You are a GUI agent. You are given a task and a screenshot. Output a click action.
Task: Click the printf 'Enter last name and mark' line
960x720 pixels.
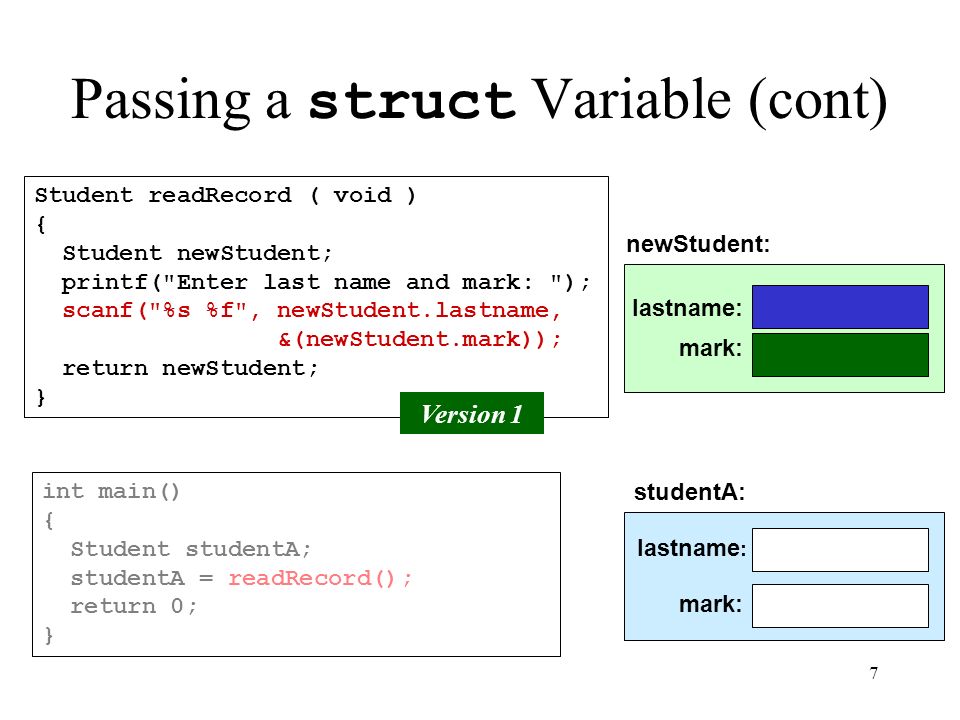coord(326,282)
